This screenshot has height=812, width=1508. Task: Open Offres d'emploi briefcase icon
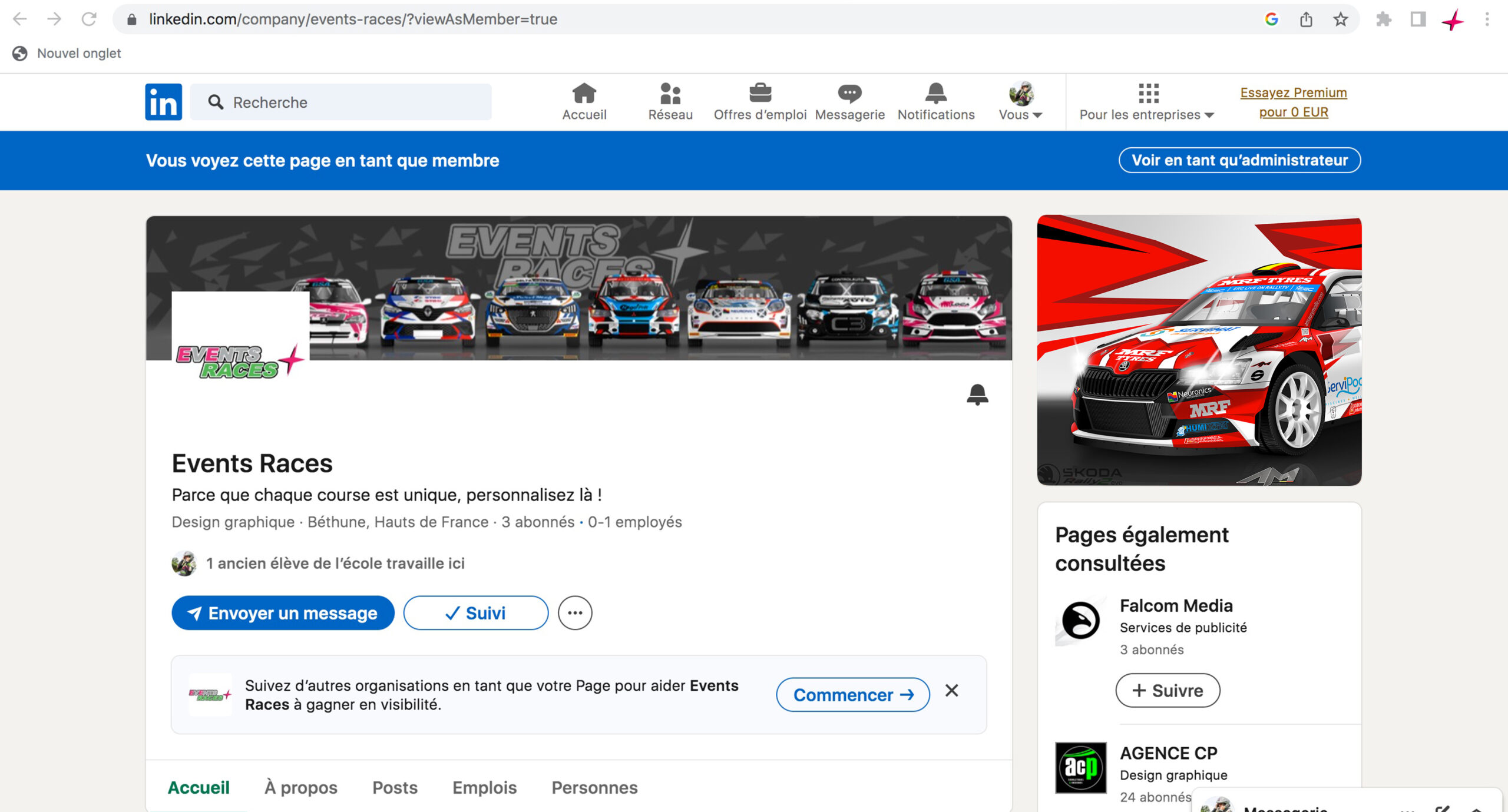pos(760,102)
